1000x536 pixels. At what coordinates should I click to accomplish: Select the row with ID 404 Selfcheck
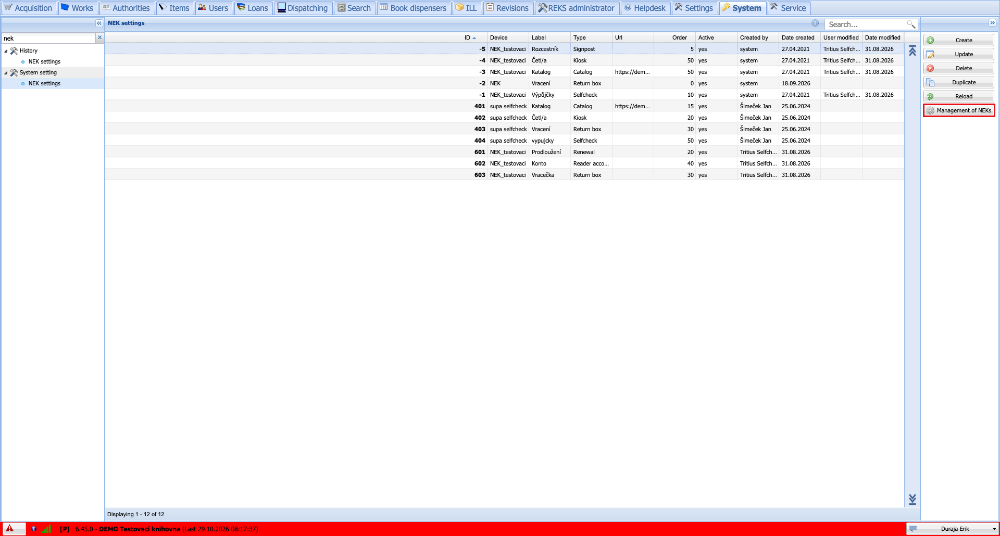tap(504, 140)
